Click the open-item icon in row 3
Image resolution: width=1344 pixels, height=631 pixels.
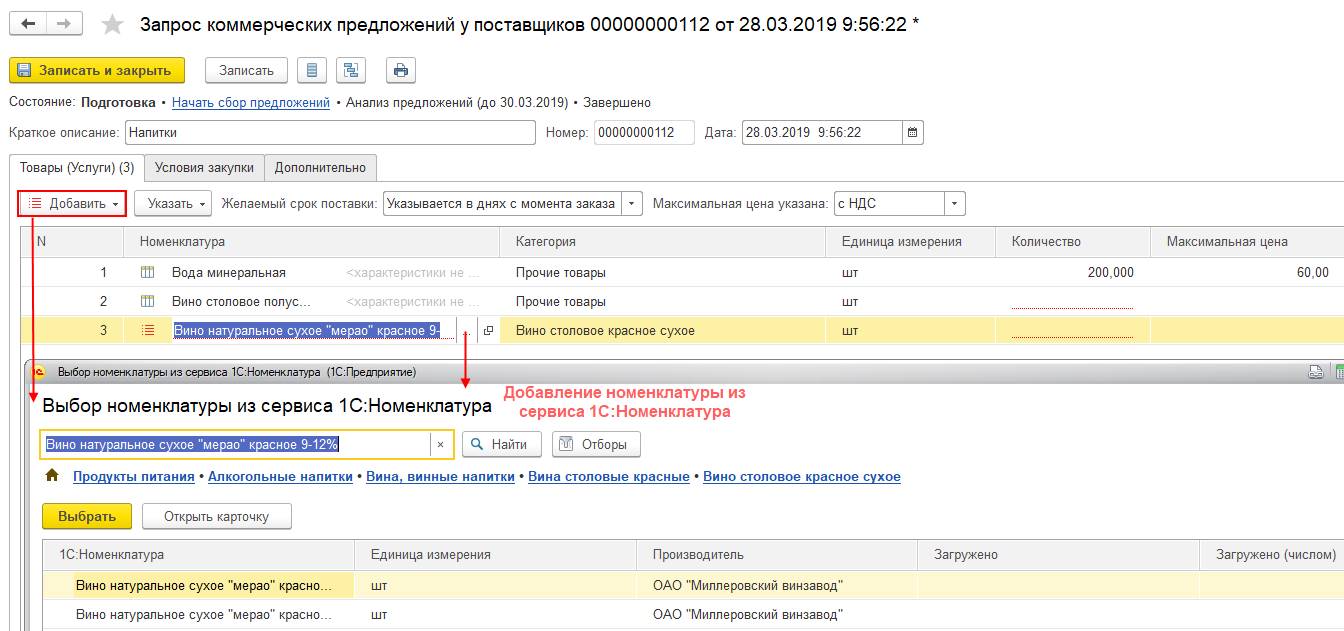(x=488, y=331)
